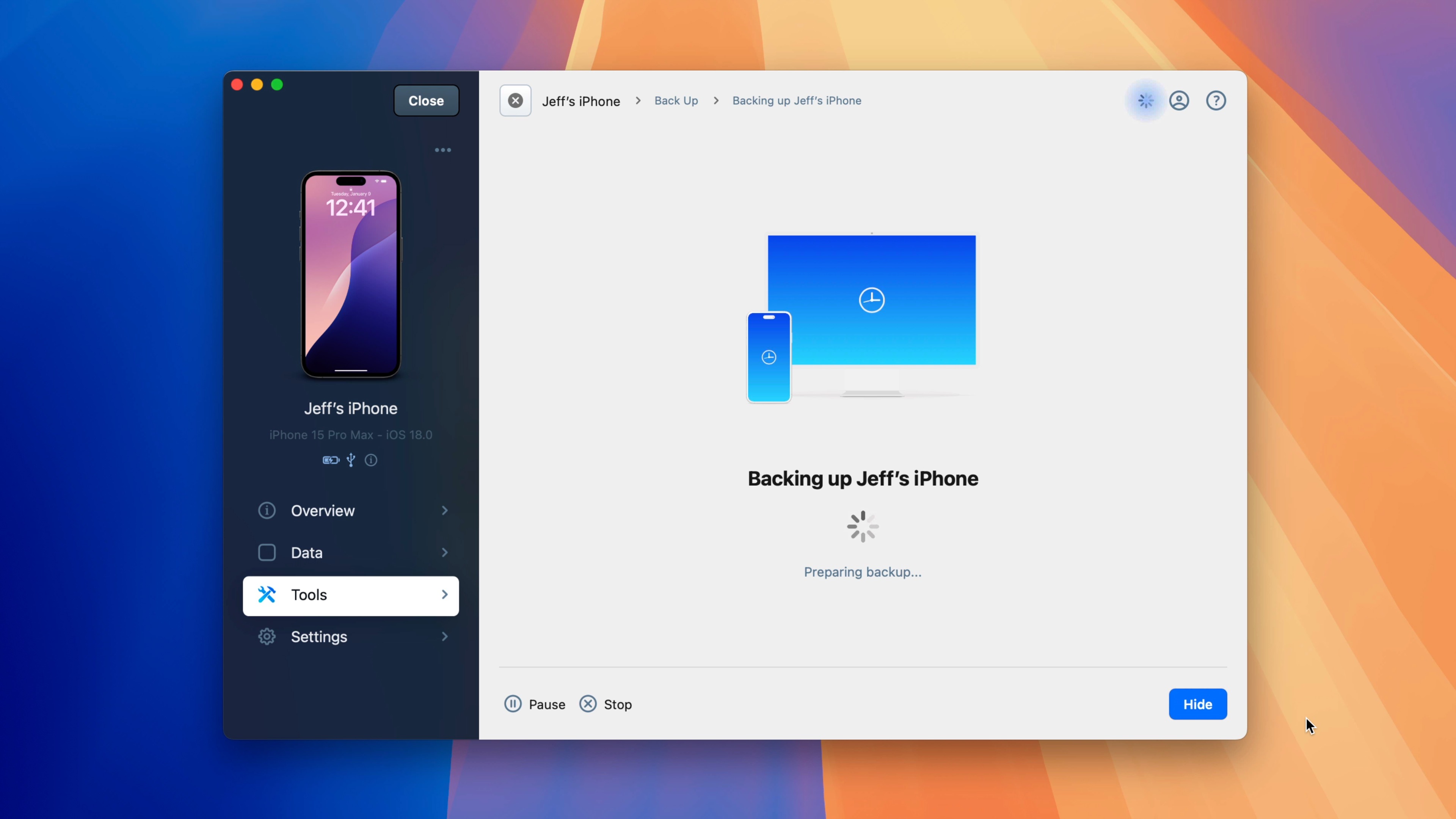Image resolution: width=1456 pixels, height=819 pixels.
Task: Cancel the operation via the breadcrumb X icon
Action: point(515,100)
